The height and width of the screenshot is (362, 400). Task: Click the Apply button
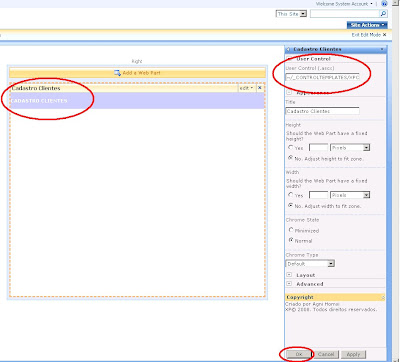[353, 354]
